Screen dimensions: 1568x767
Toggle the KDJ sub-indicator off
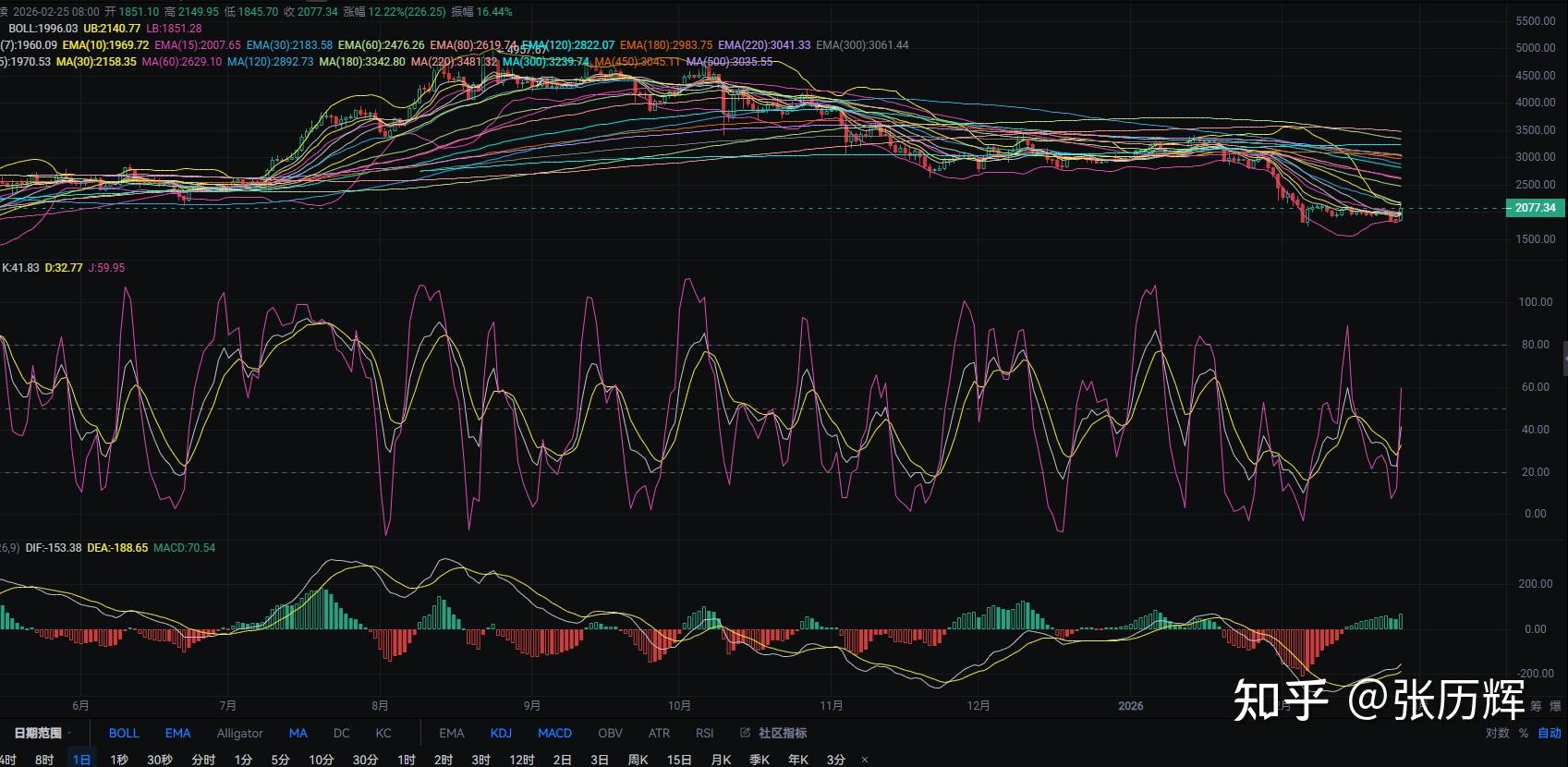(x=501, y=733)
